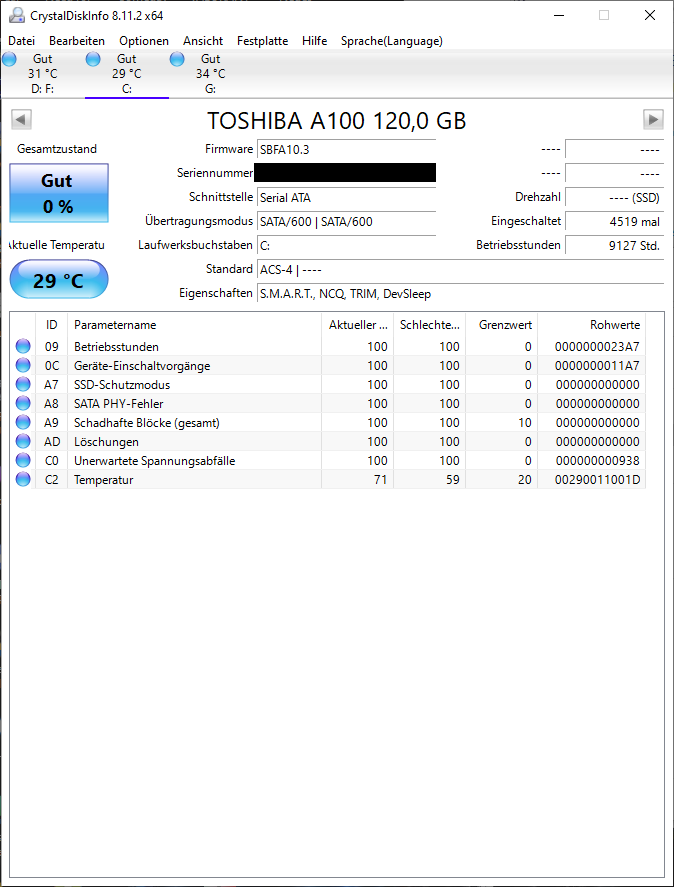
Task: Click the blue status orb for C: disk
Action: pos(93,59)
